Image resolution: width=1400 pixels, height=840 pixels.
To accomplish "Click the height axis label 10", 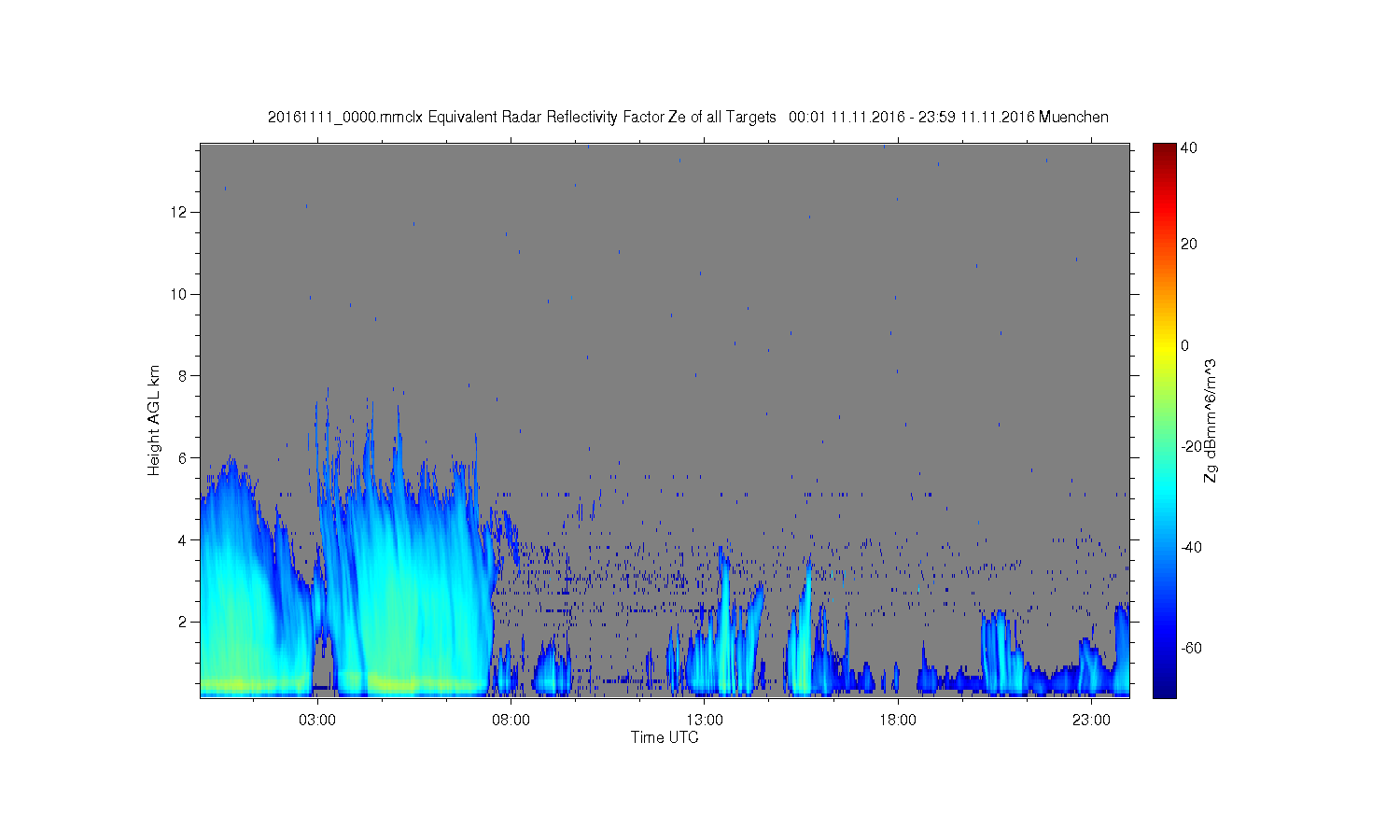I will pyautogui.click(x=180, y=294).
